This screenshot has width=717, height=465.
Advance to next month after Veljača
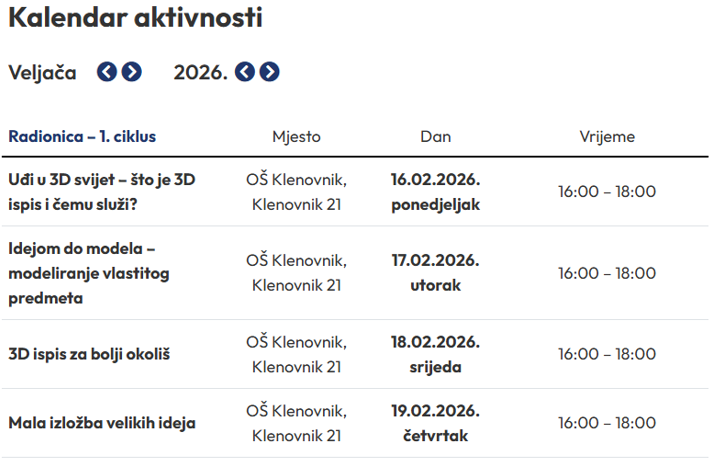131,72
